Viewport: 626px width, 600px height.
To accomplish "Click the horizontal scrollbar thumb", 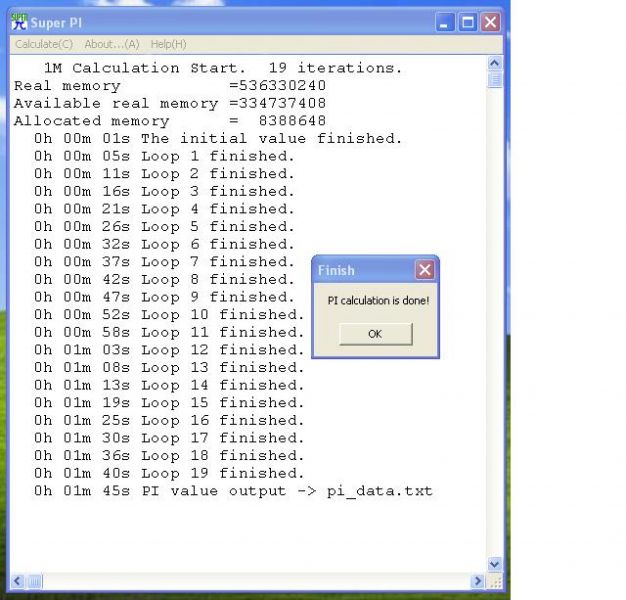I will [34, 581].
